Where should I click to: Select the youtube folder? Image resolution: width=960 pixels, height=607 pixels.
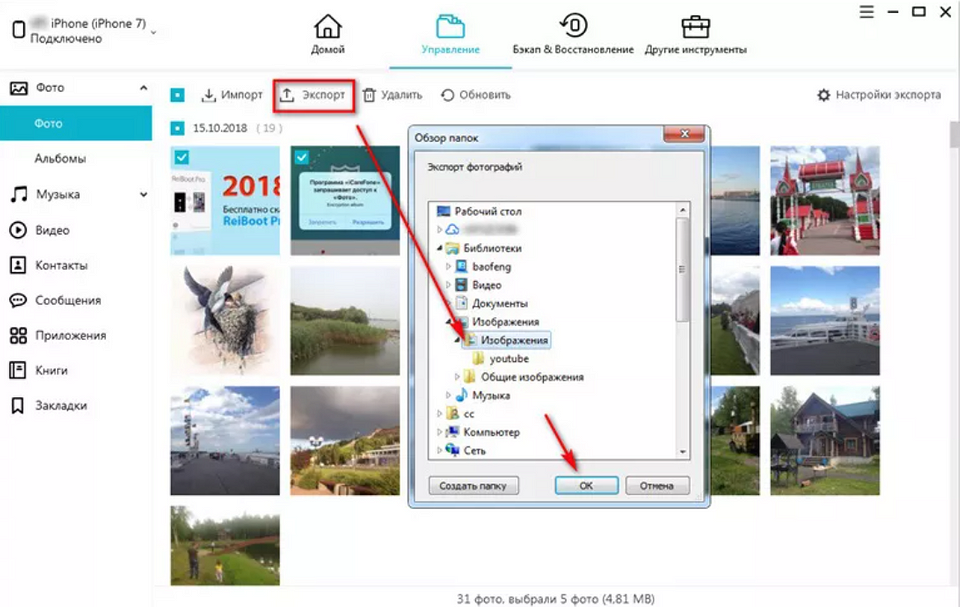pyautogui.click(x=509, y=358)
